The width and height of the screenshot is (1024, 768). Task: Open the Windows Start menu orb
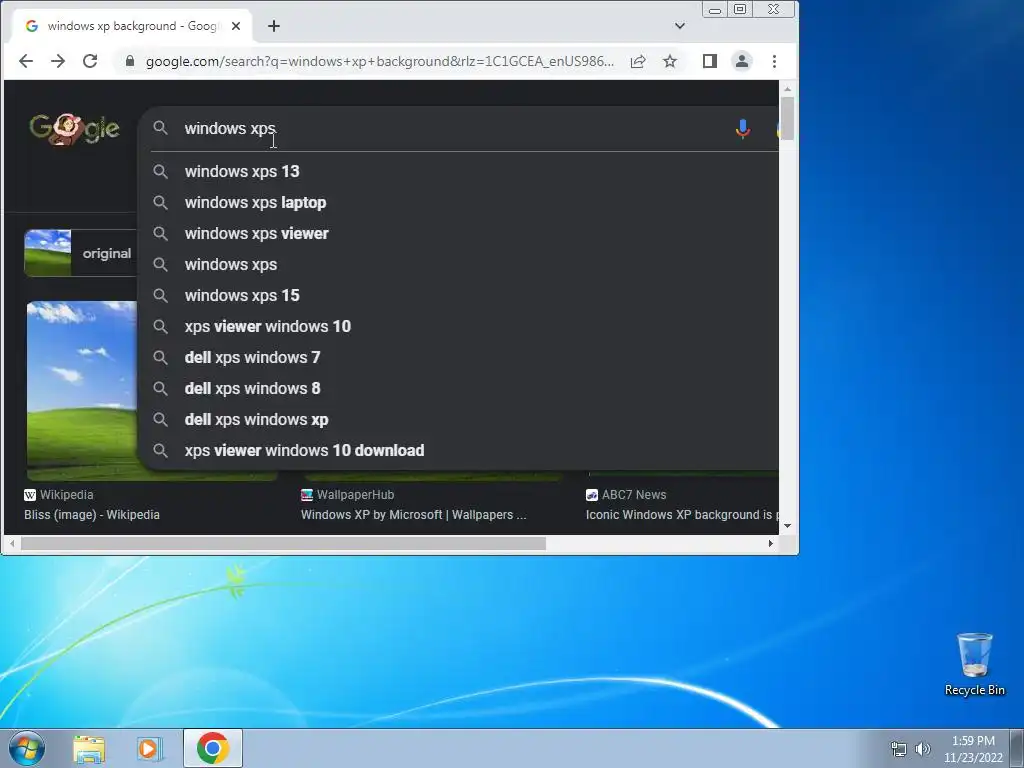27,748
